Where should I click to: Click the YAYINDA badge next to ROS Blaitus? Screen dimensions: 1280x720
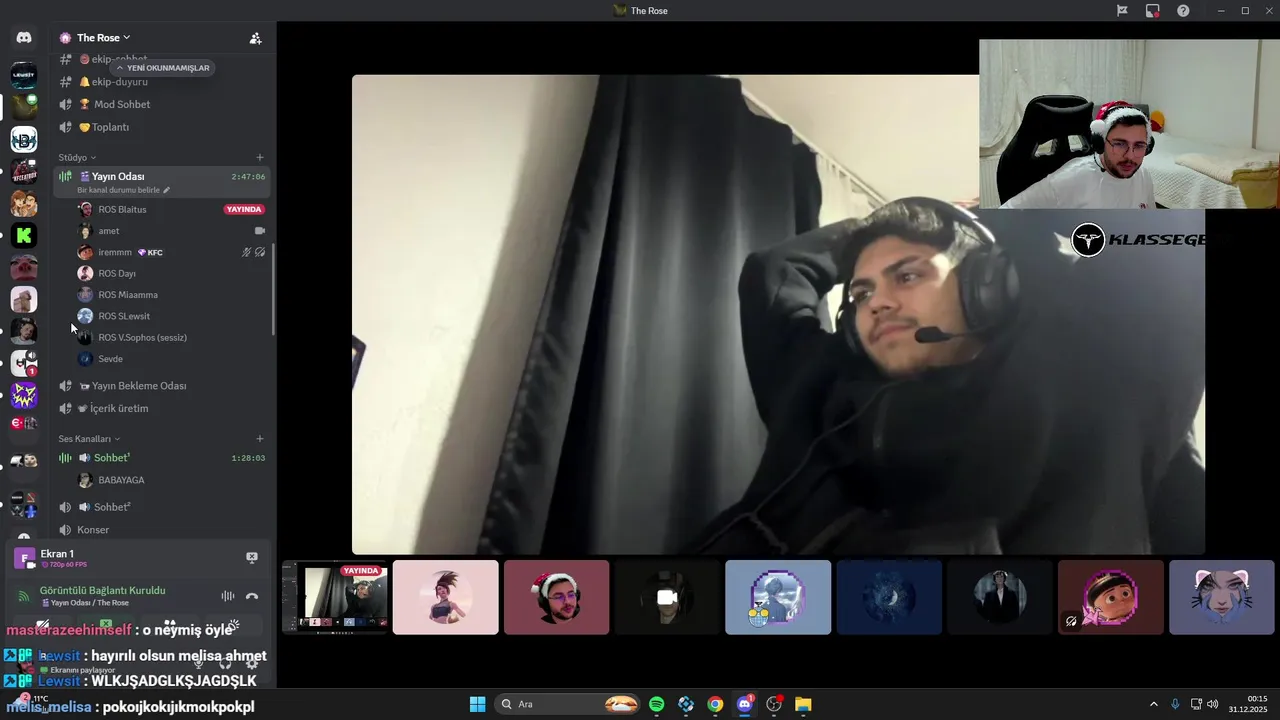(244, 209)
